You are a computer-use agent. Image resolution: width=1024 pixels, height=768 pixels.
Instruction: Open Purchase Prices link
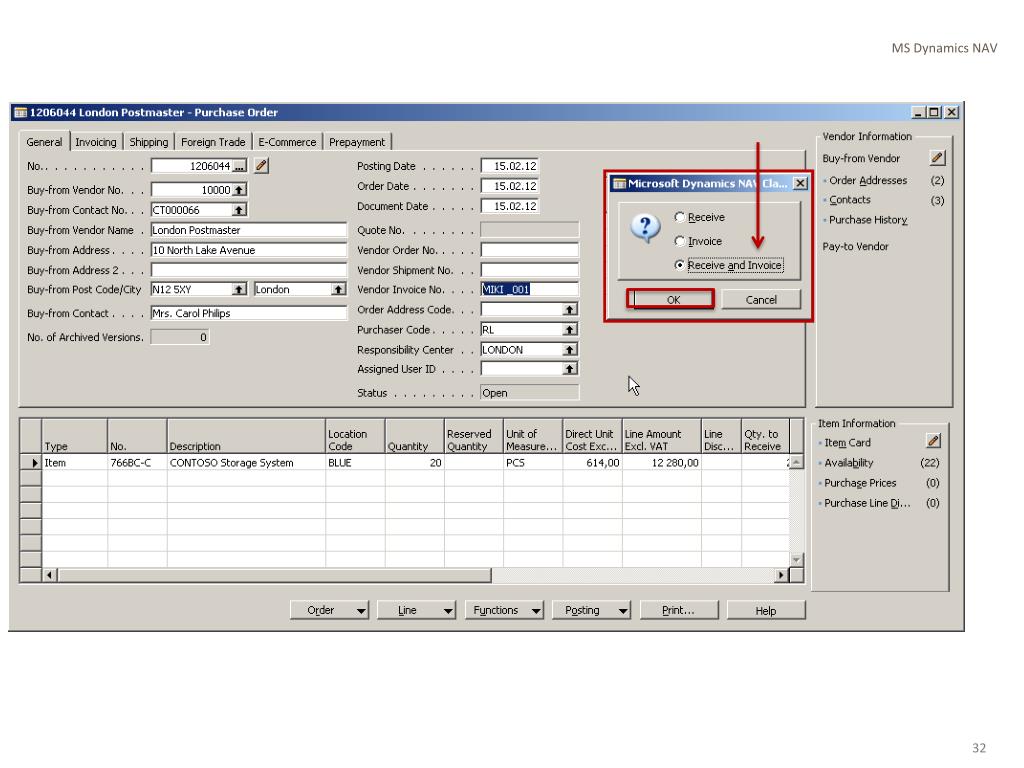coord(860,483)
